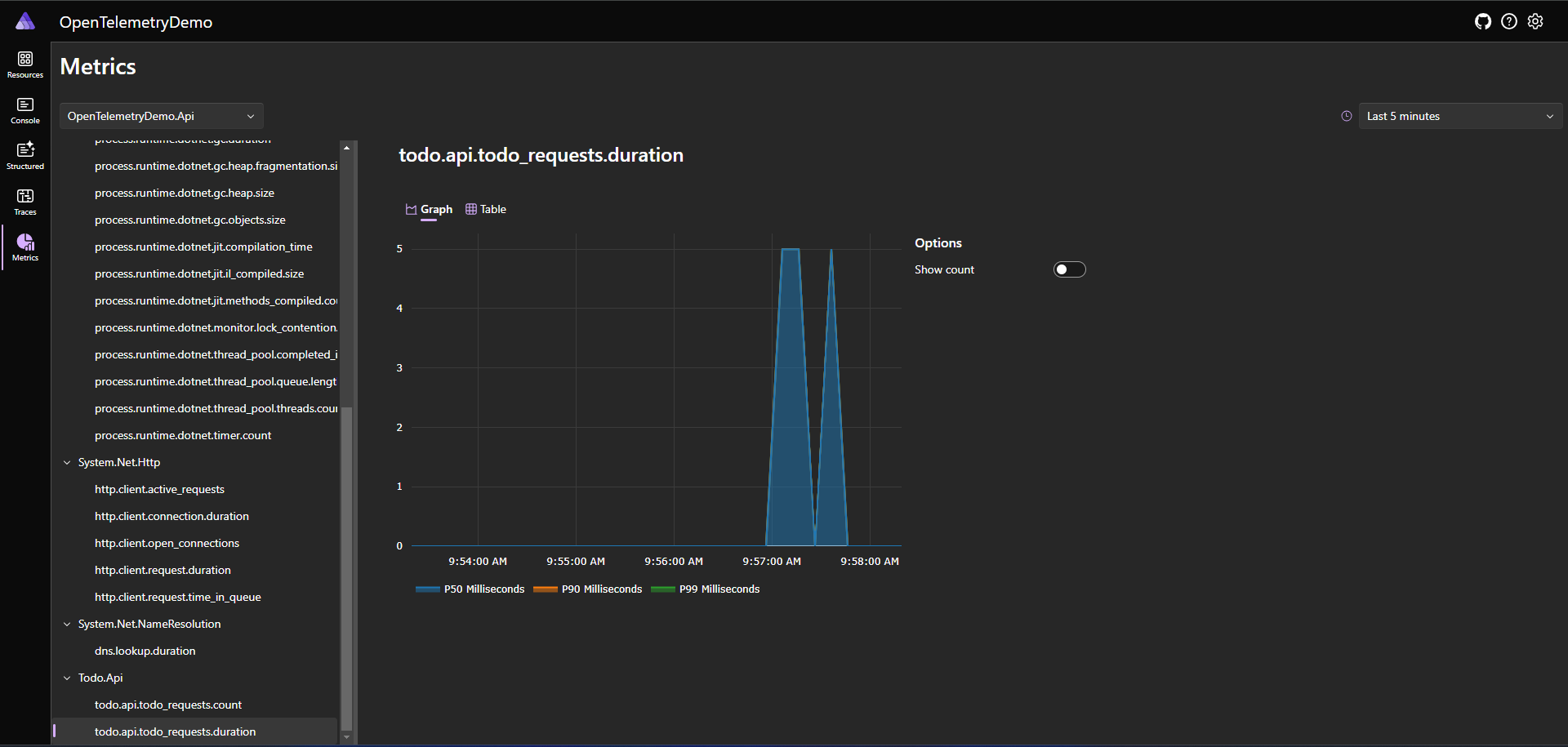Open the Traces view
Screen dimensions: 1568x747
(x=24, y=201)
